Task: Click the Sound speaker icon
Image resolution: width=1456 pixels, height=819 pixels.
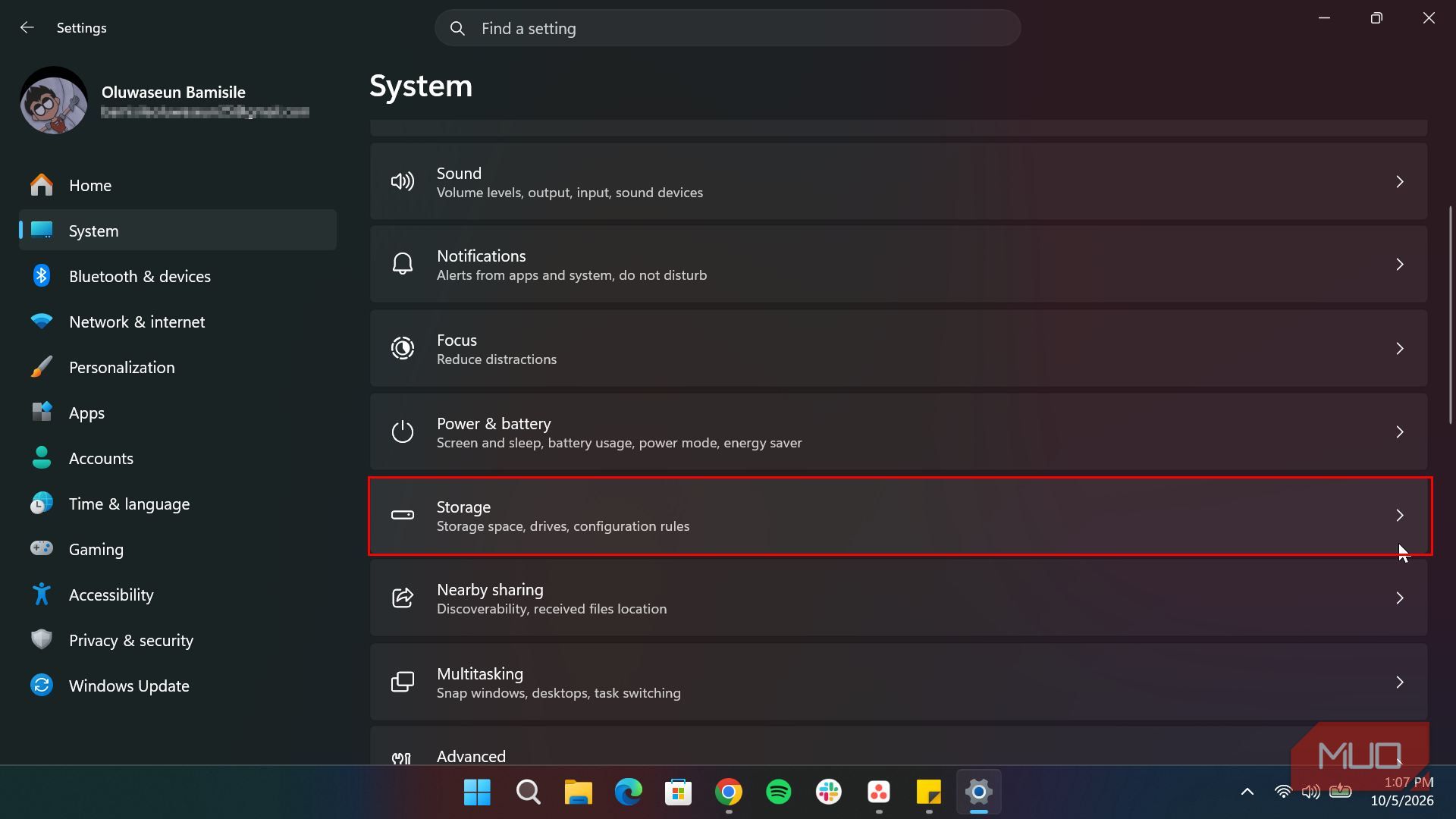Action: point(402,181)
